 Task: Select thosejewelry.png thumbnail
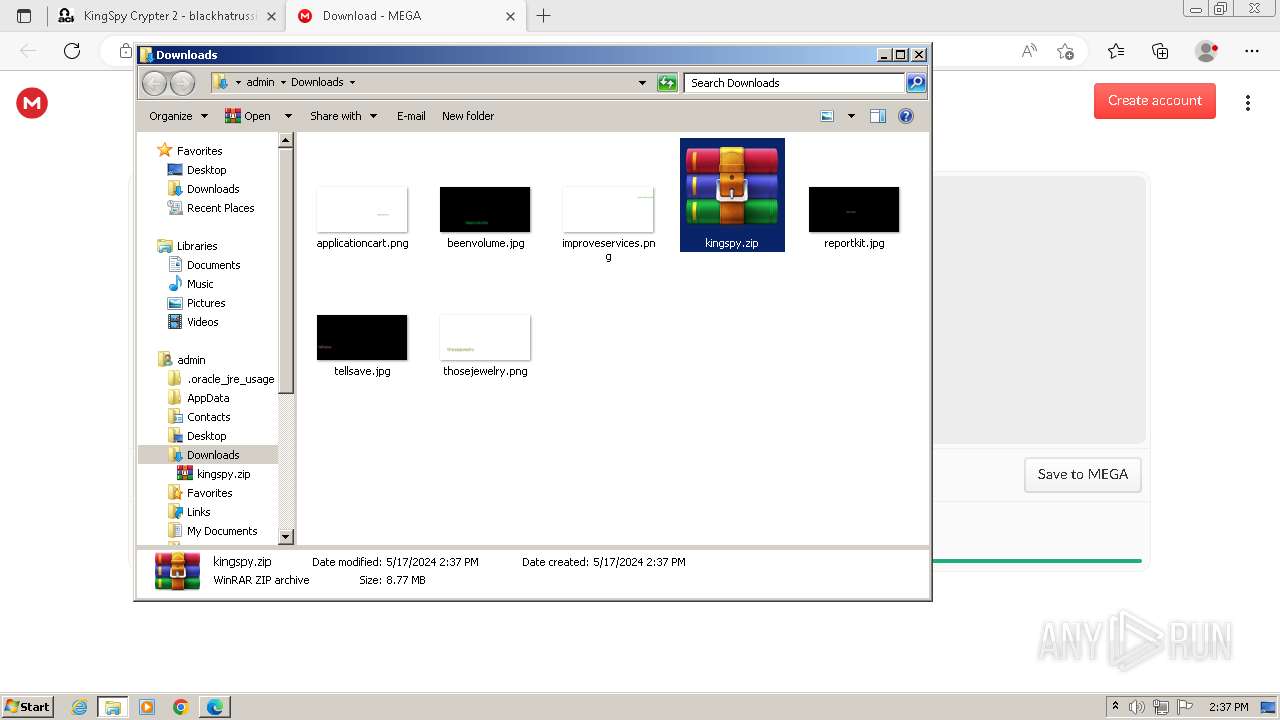click(x=485, y=337)
